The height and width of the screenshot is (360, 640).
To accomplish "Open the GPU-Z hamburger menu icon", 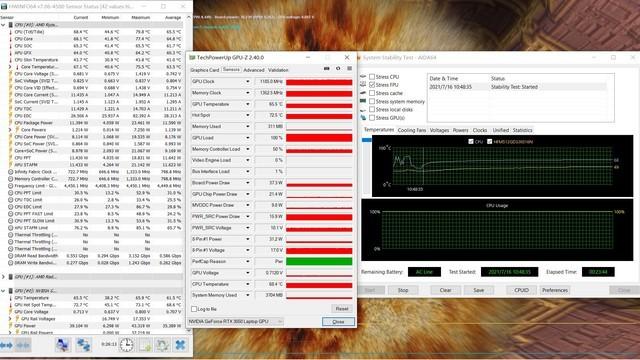I will [x=349, y=69].
